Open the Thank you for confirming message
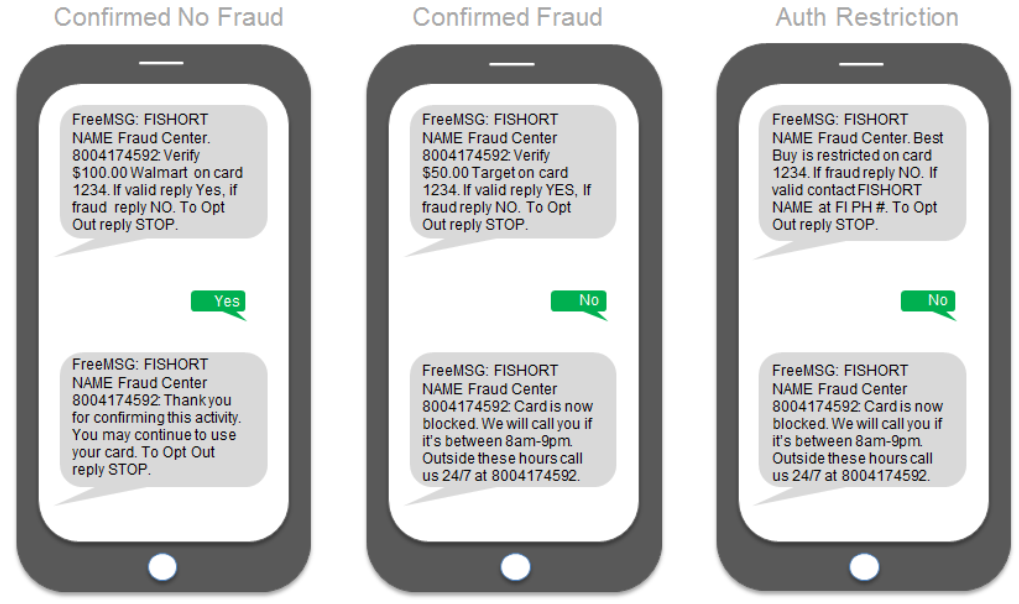Viewport: 1019px width, 604px height. point(163,419)
